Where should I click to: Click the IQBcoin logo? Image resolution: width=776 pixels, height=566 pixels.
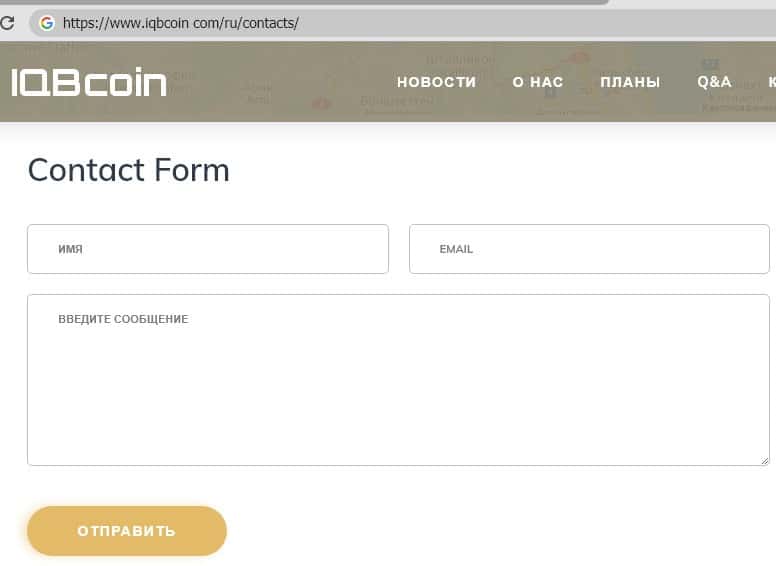(x=89, y=83)
